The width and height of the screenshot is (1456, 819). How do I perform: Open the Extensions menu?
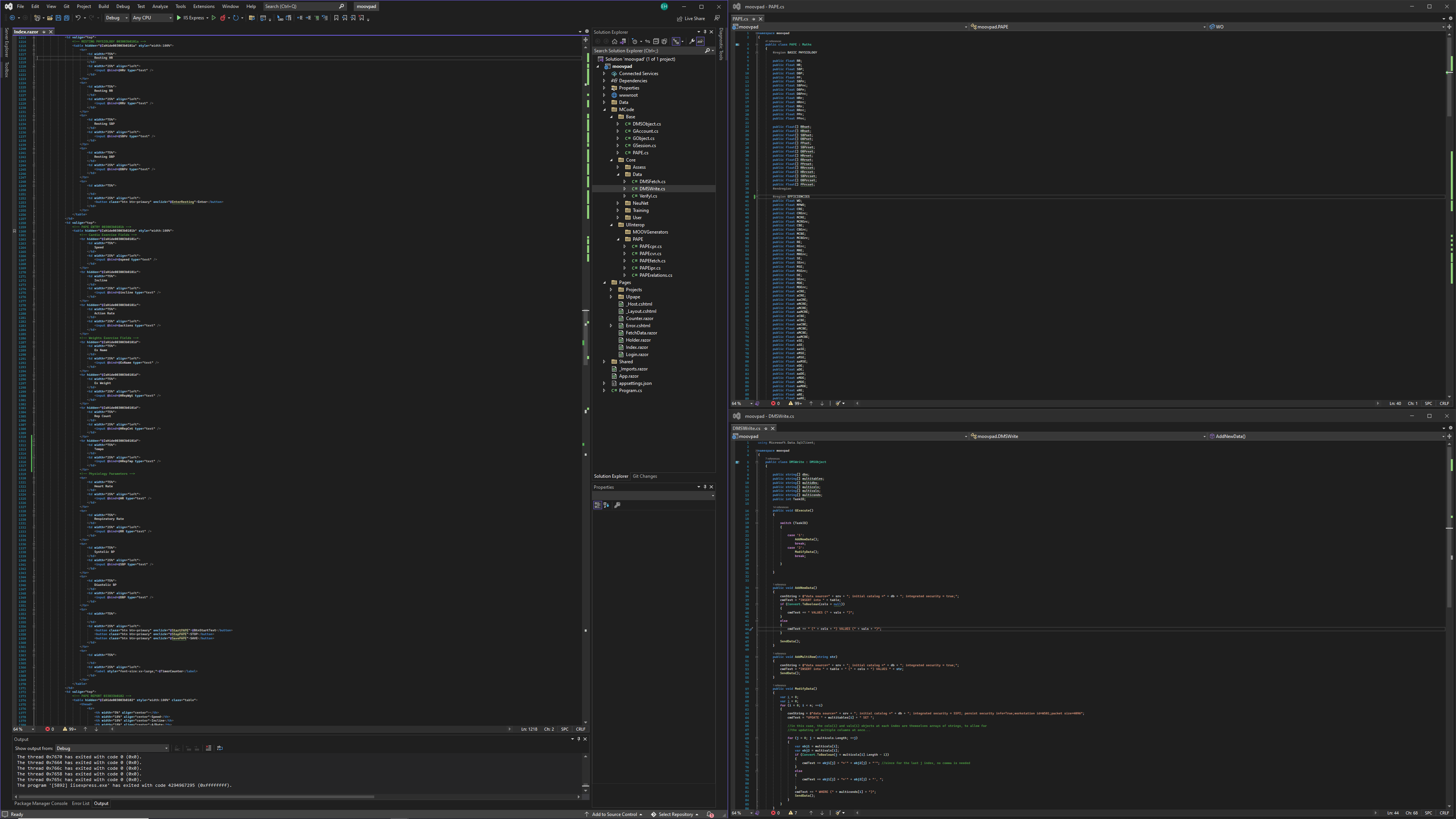point(204,6)
